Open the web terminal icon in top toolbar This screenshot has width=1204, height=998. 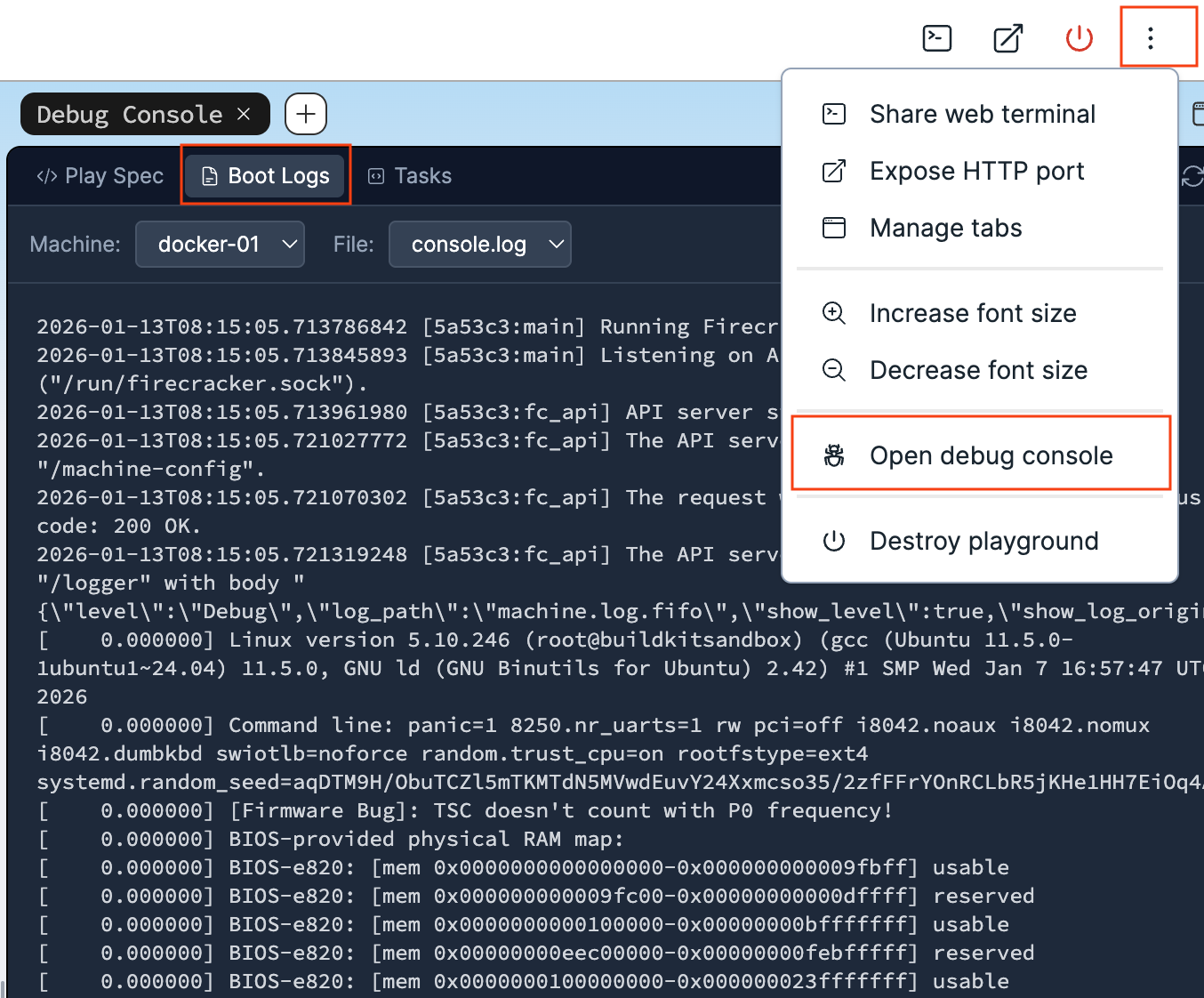(x=936, y=38)
